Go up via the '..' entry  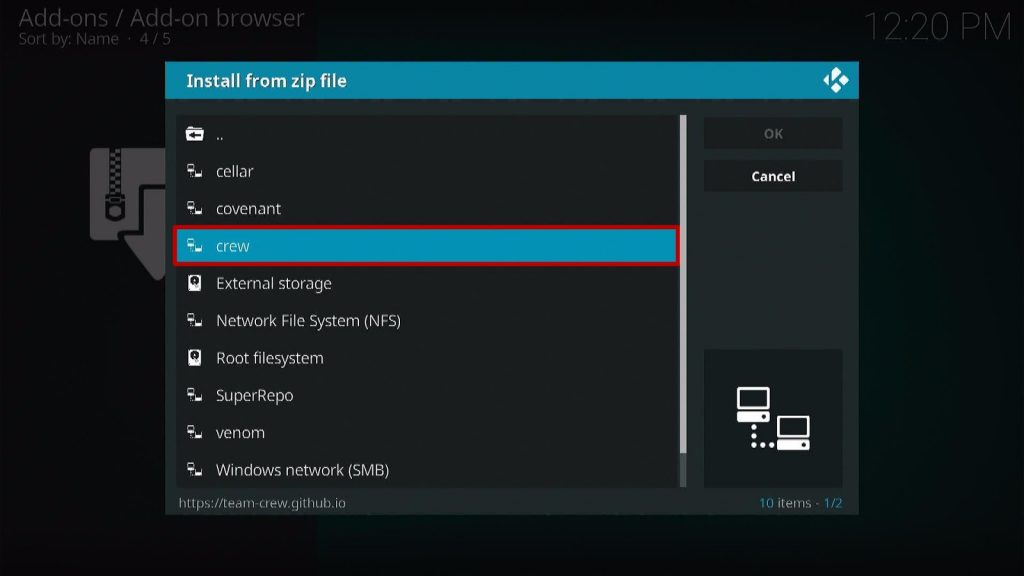point(427,134)
